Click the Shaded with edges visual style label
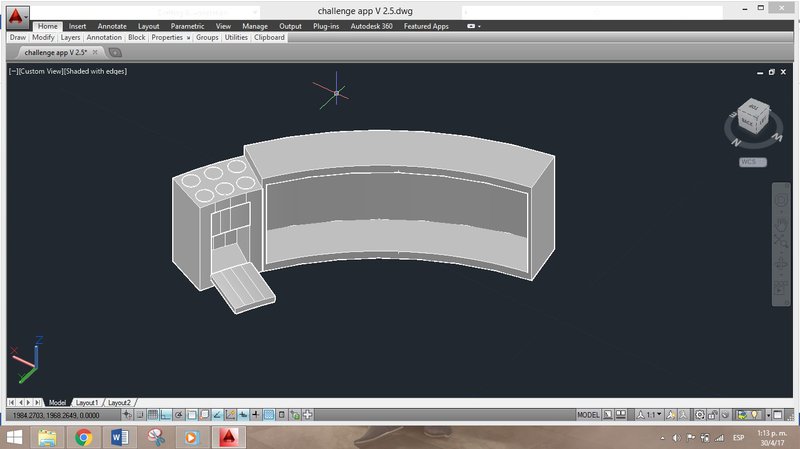800x449 pixels. tap(97, 71)
